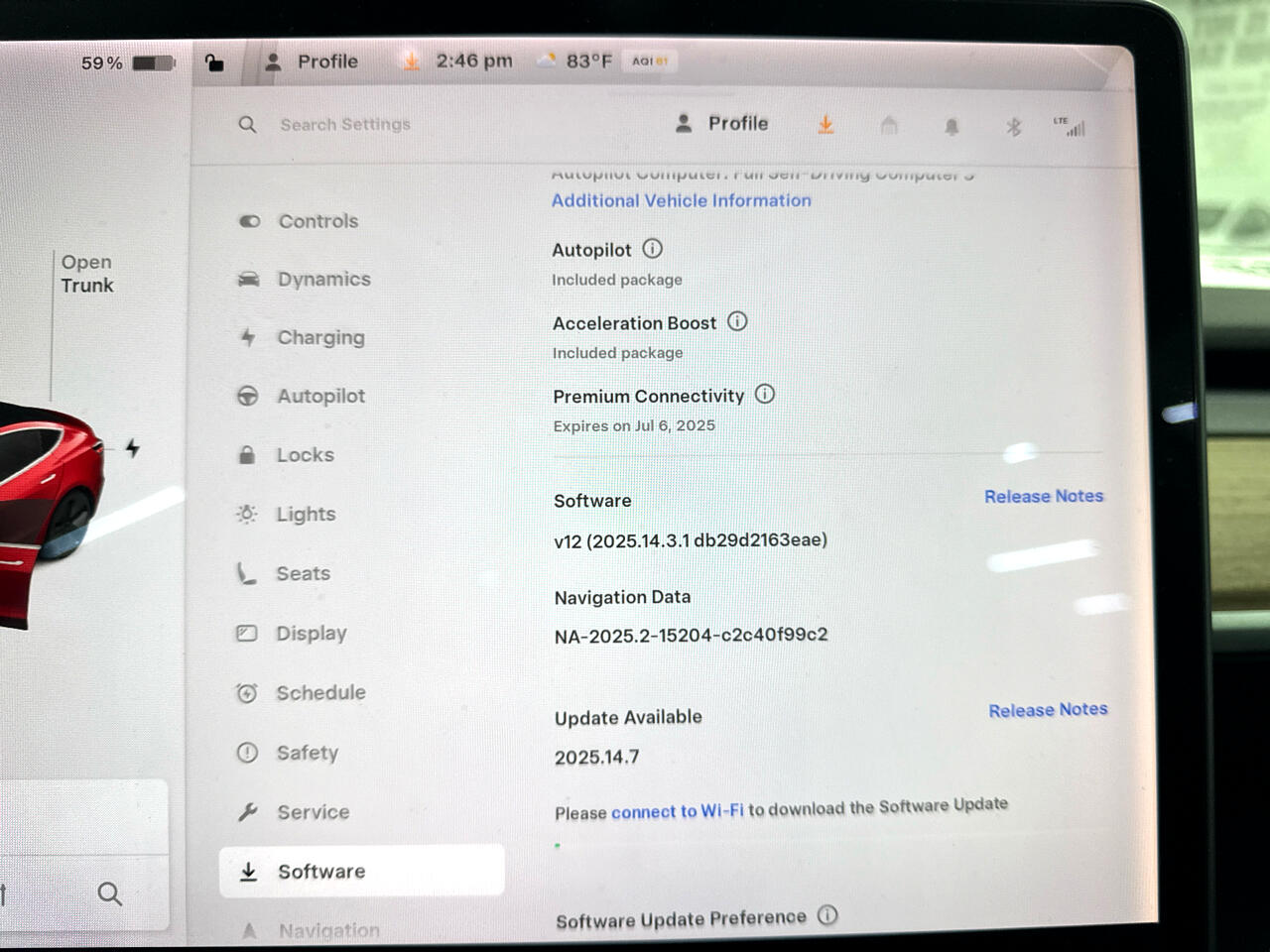Click the Search Settings input field
Screen dimensions: 1270x952
click(344, 124)
